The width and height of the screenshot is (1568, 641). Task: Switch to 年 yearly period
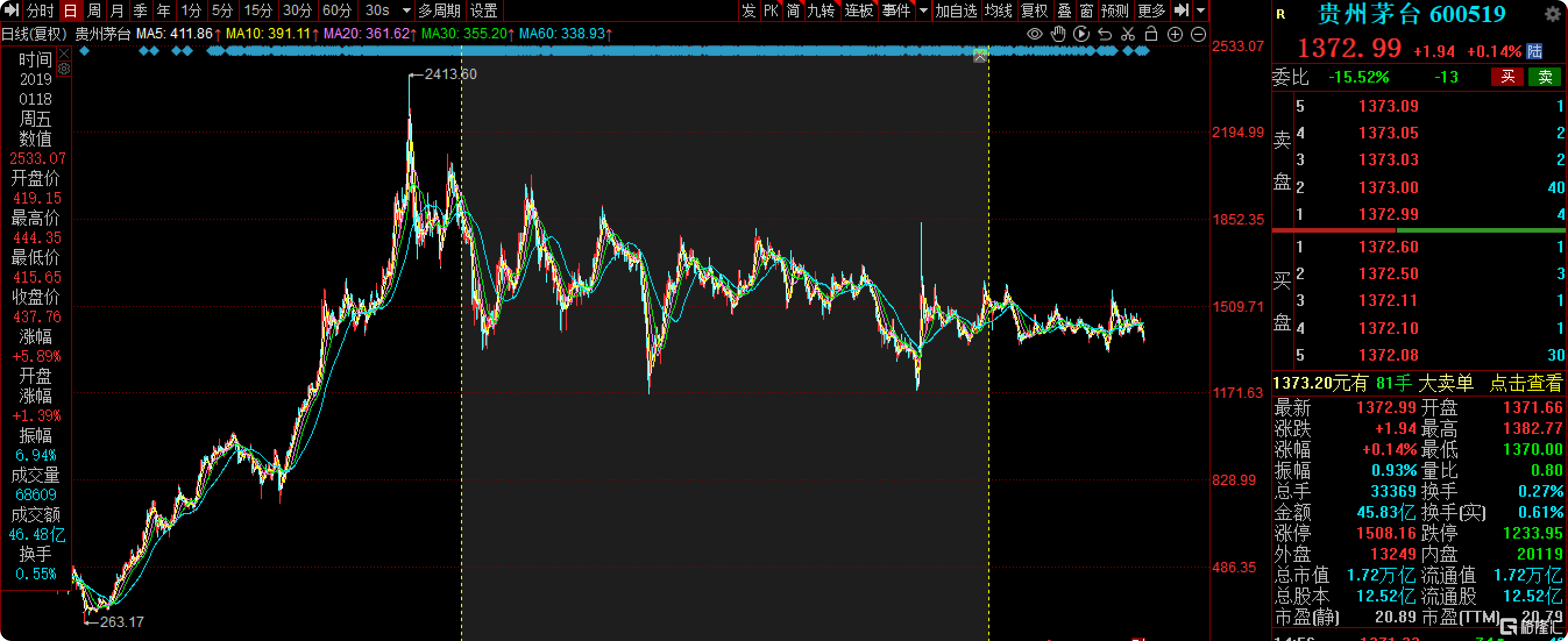click(163, 10)
